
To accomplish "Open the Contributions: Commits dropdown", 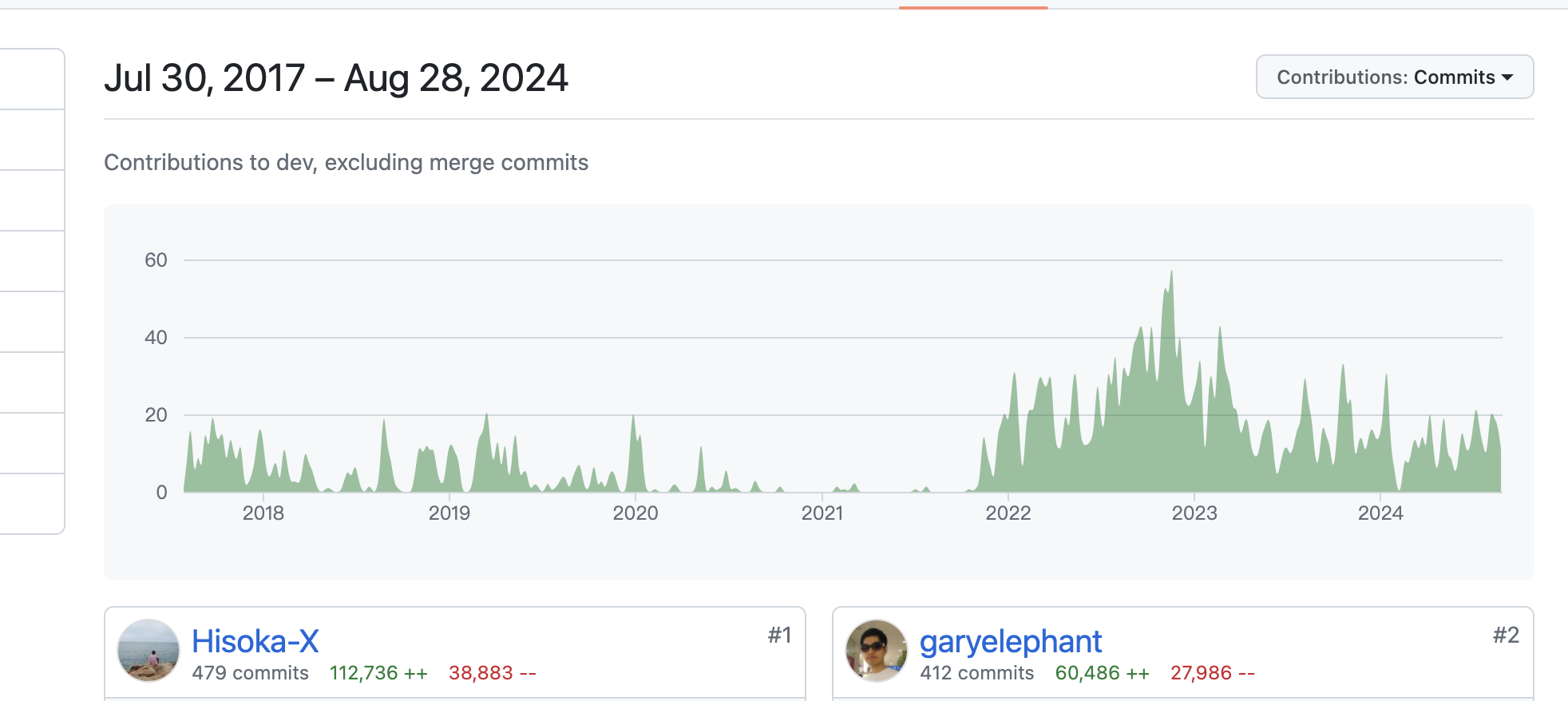I will click(1394, 77).
